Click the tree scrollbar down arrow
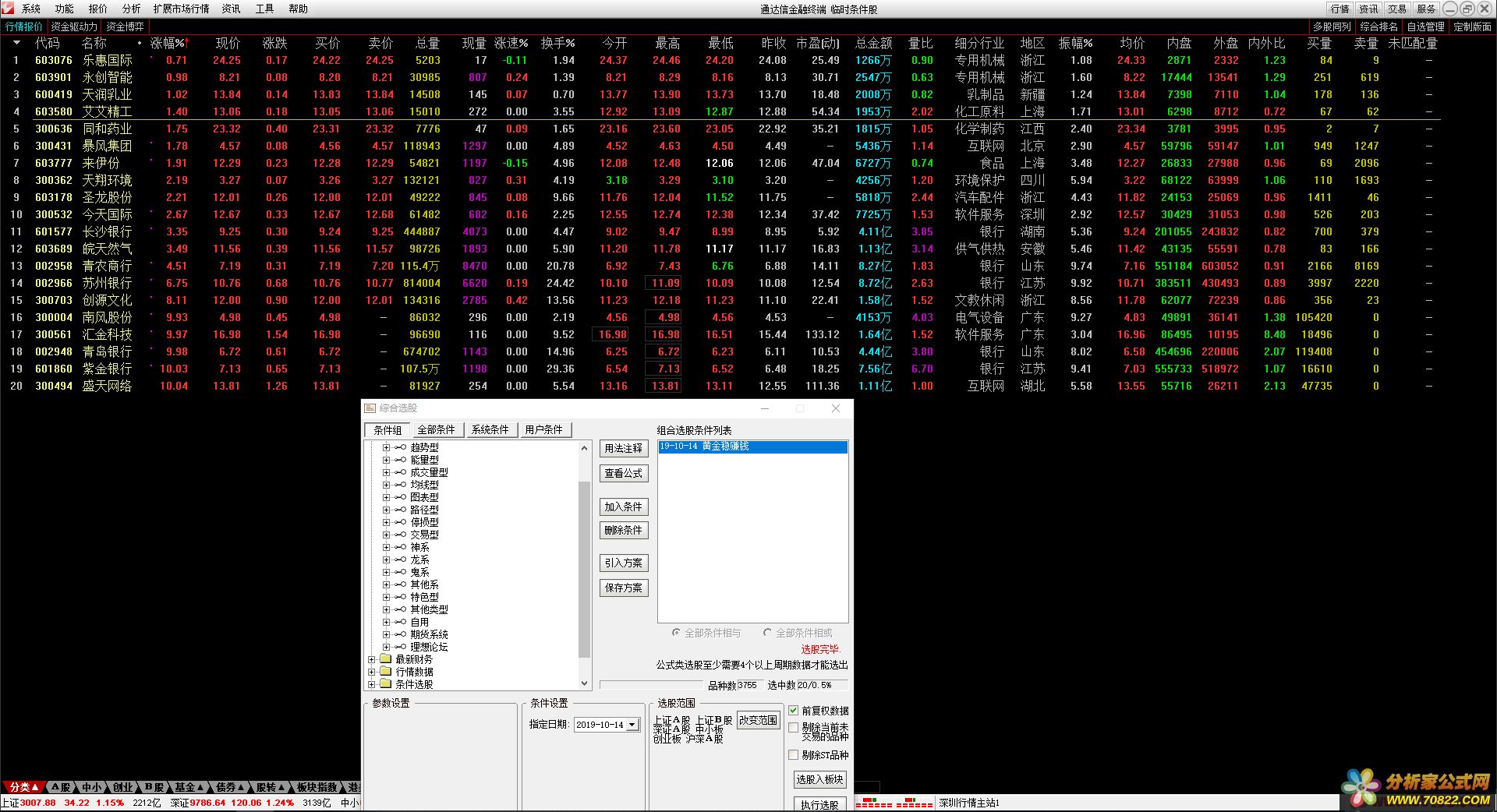 pyautogui.click(x=585, y=683)
